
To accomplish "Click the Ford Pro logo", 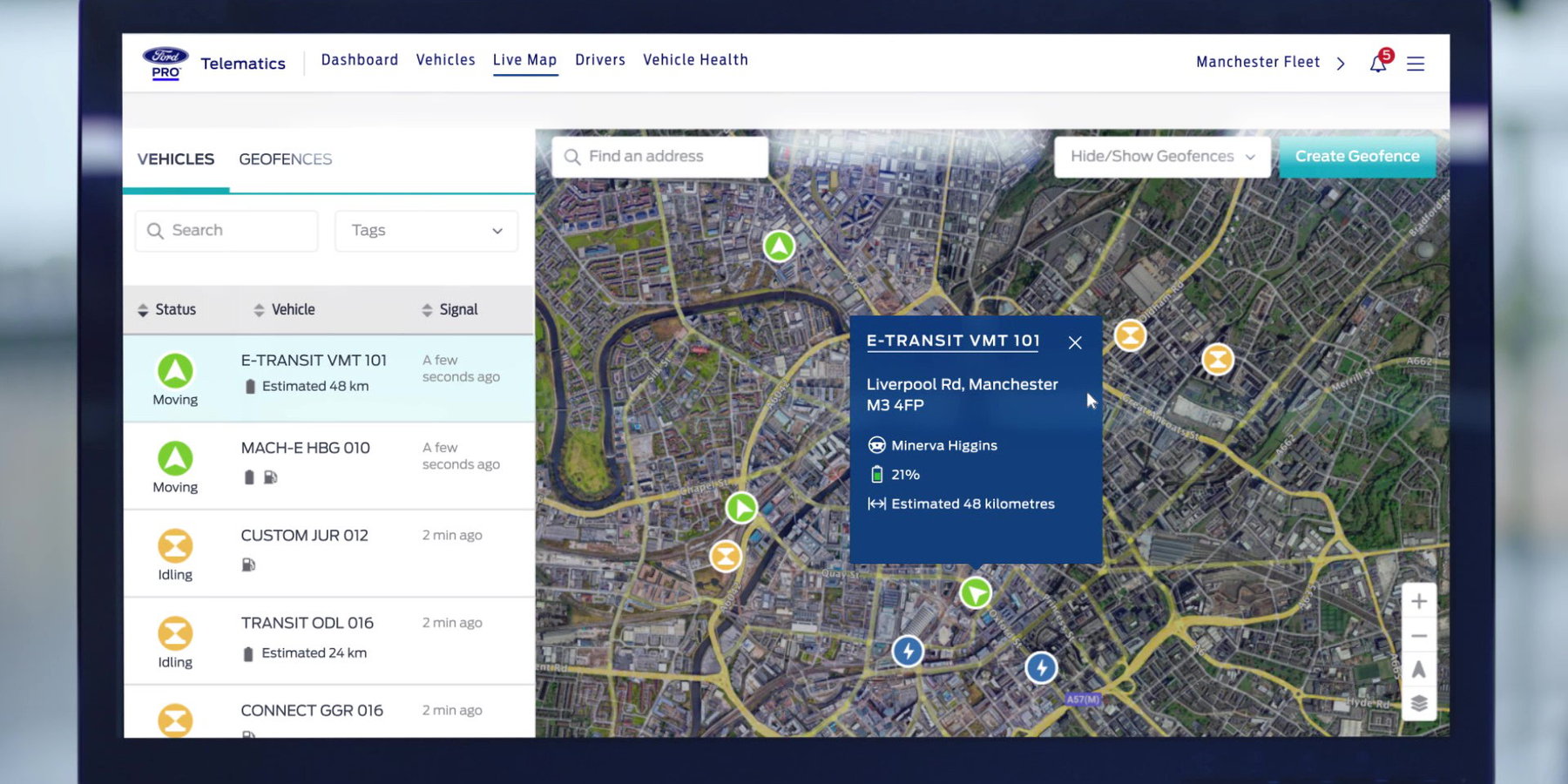I will (166, 64).
